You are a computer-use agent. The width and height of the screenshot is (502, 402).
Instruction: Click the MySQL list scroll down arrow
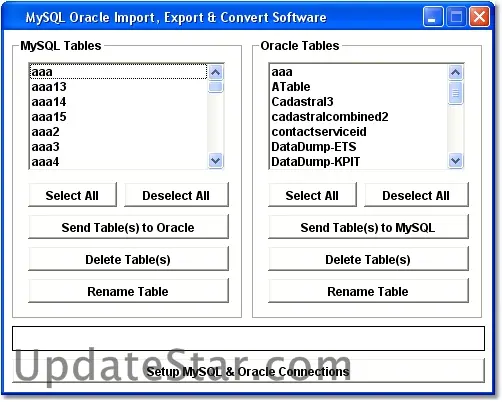coord(216,161)
